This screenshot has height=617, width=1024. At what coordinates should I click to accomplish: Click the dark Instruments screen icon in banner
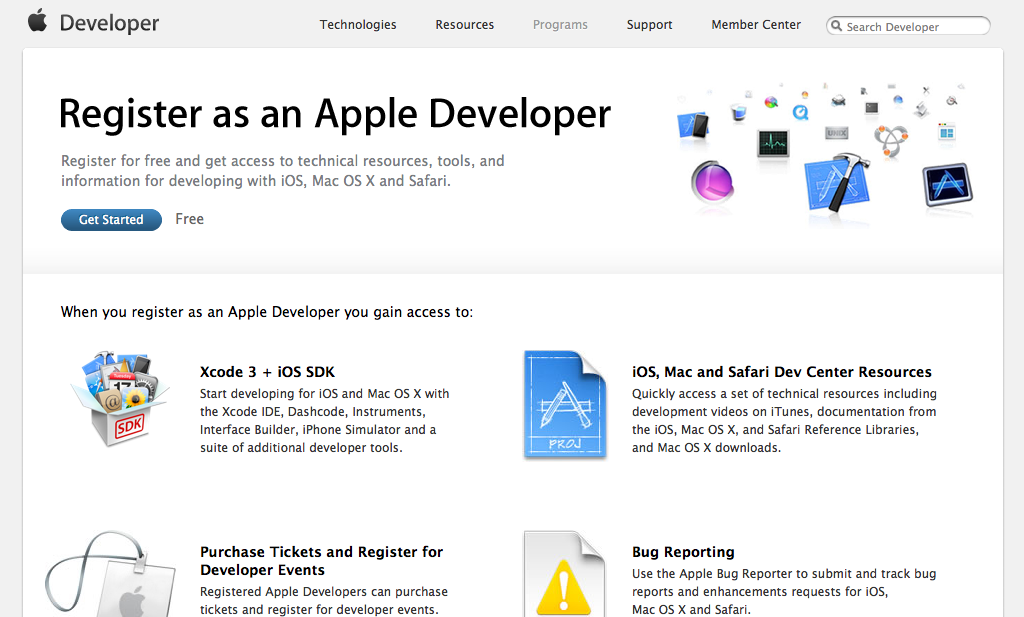coord(948,184)
